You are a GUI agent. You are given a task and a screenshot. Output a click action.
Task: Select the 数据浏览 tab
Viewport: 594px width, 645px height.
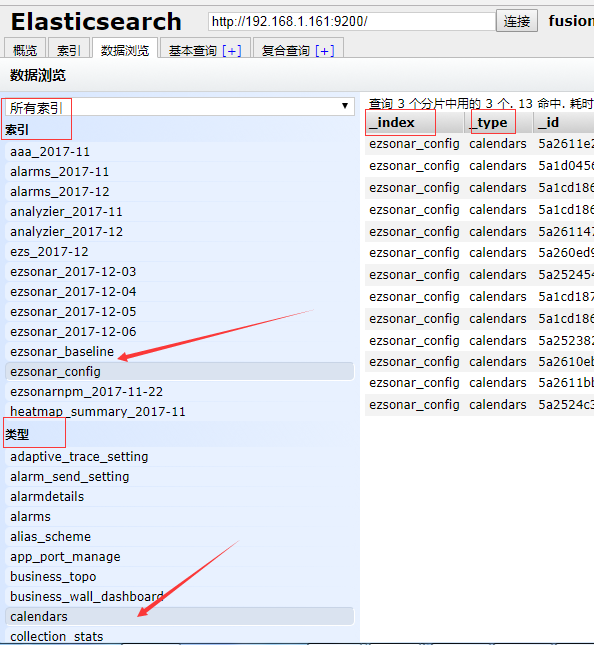125,49
